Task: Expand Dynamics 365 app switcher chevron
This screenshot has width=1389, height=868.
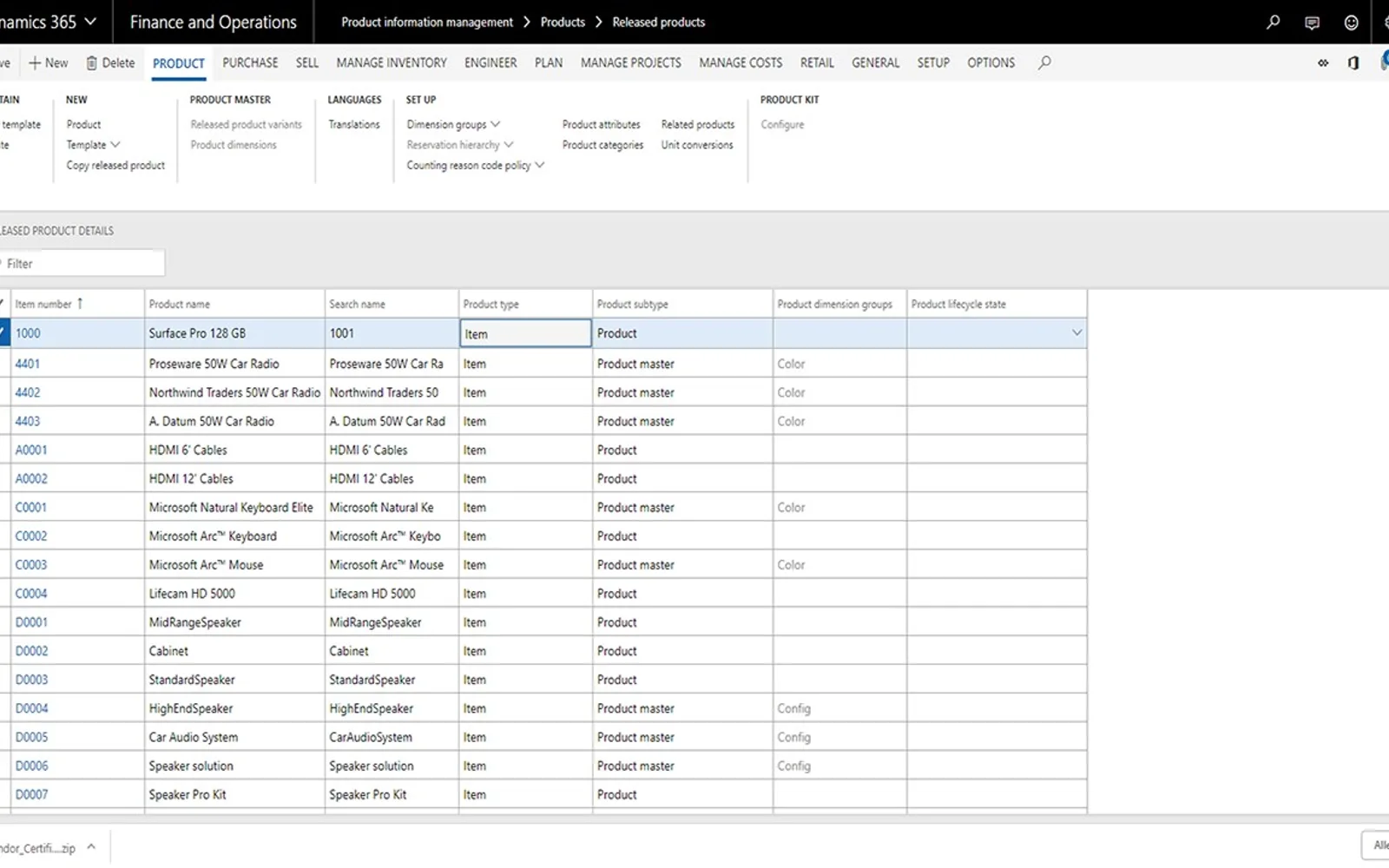Action: point(90,21)
